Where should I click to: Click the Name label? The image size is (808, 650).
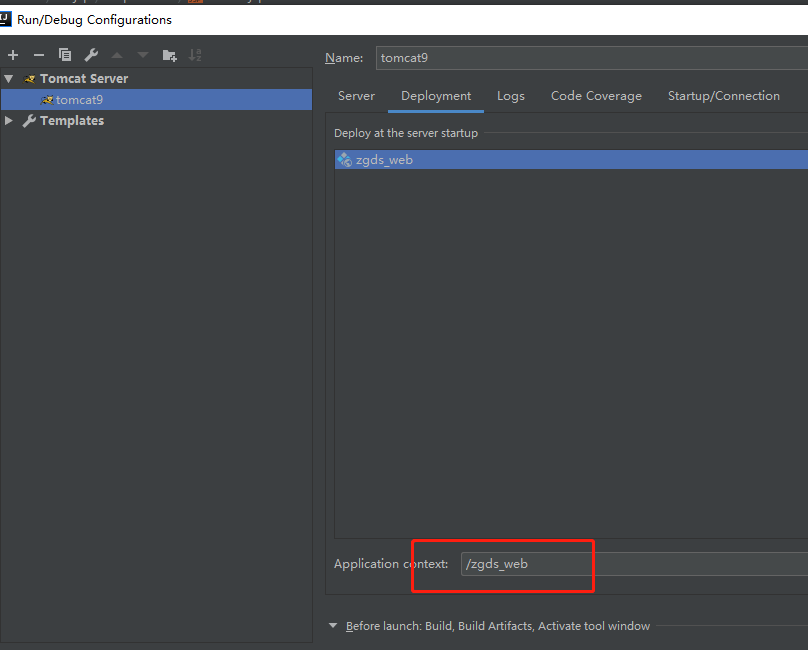coord(344,58)
